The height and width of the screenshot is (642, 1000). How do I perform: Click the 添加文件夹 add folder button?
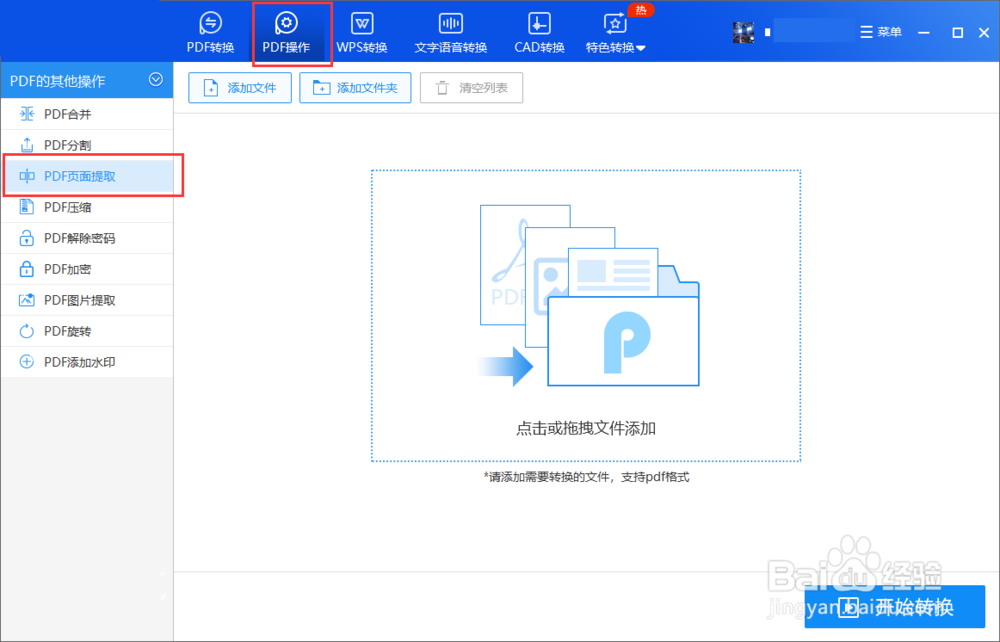tap(355, 88)
